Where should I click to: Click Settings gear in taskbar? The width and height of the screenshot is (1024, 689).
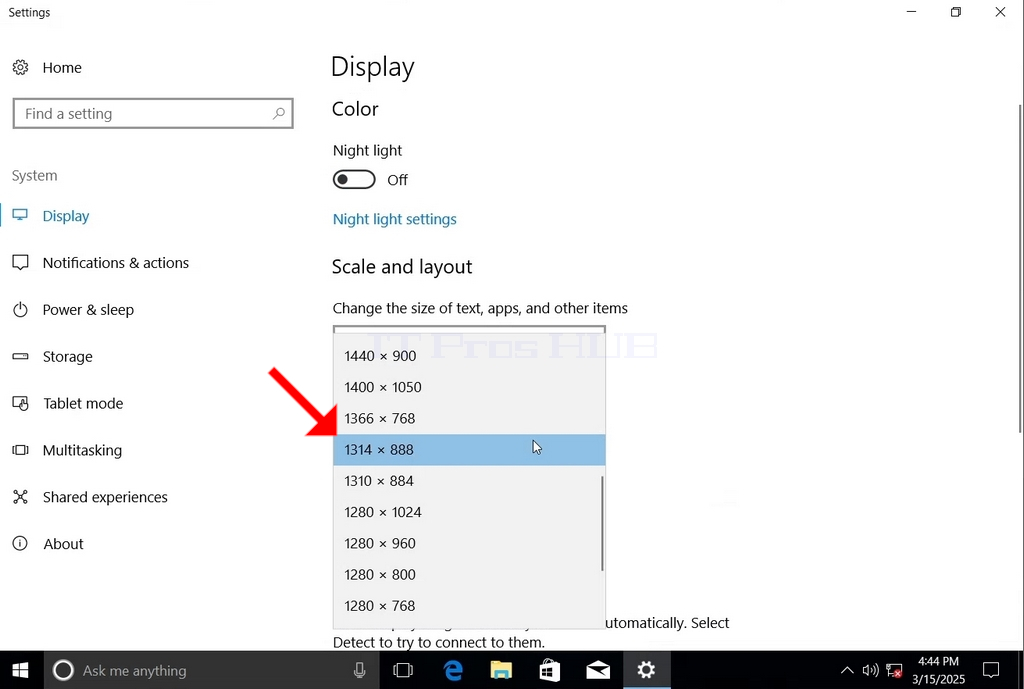tap(647, 670)
